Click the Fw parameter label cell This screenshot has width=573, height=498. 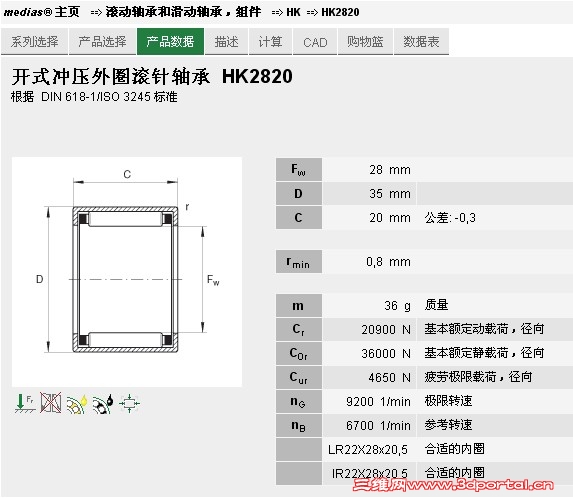pos(299,170)
